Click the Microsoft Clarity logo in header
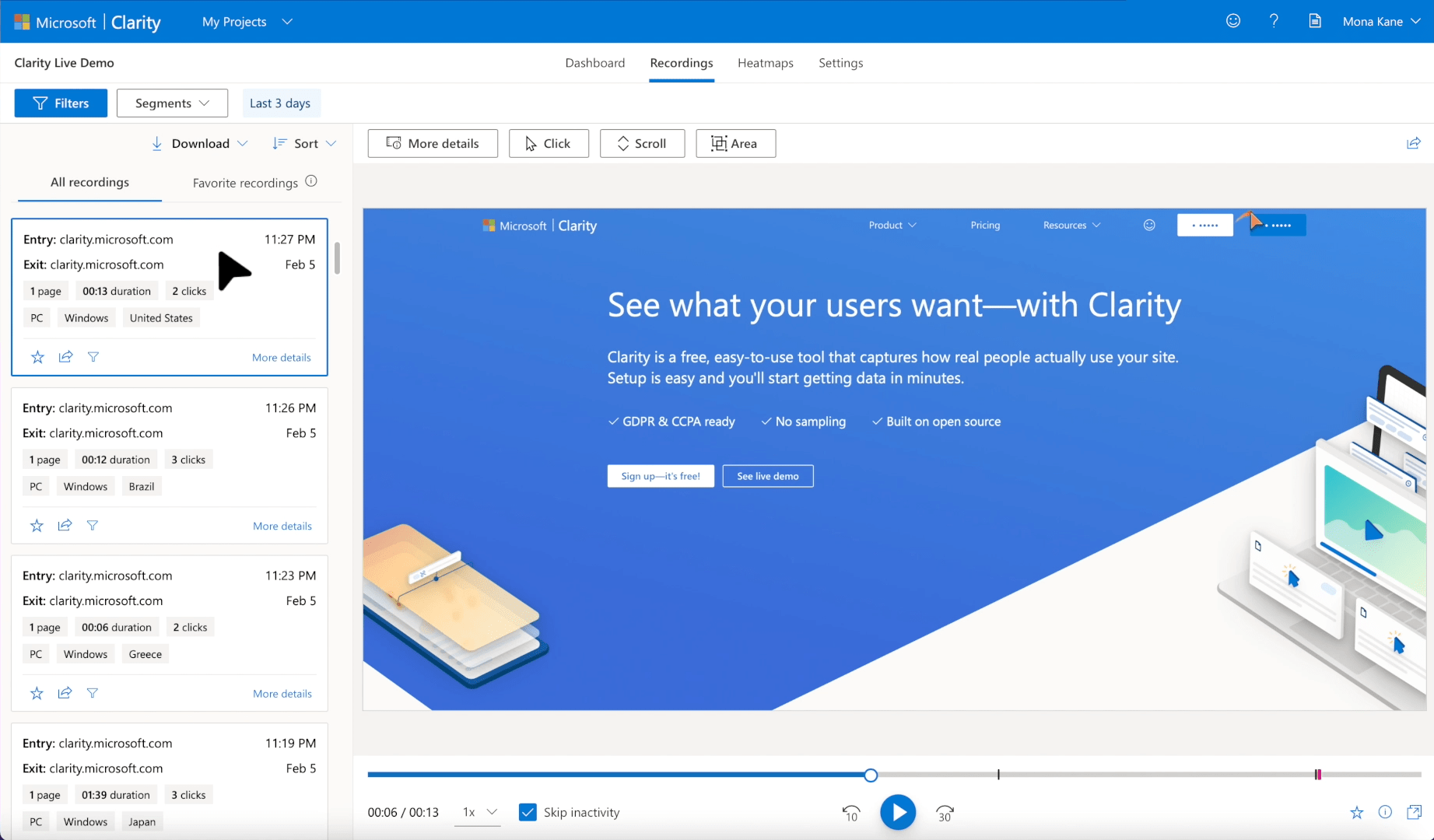 tap(87, 22)
